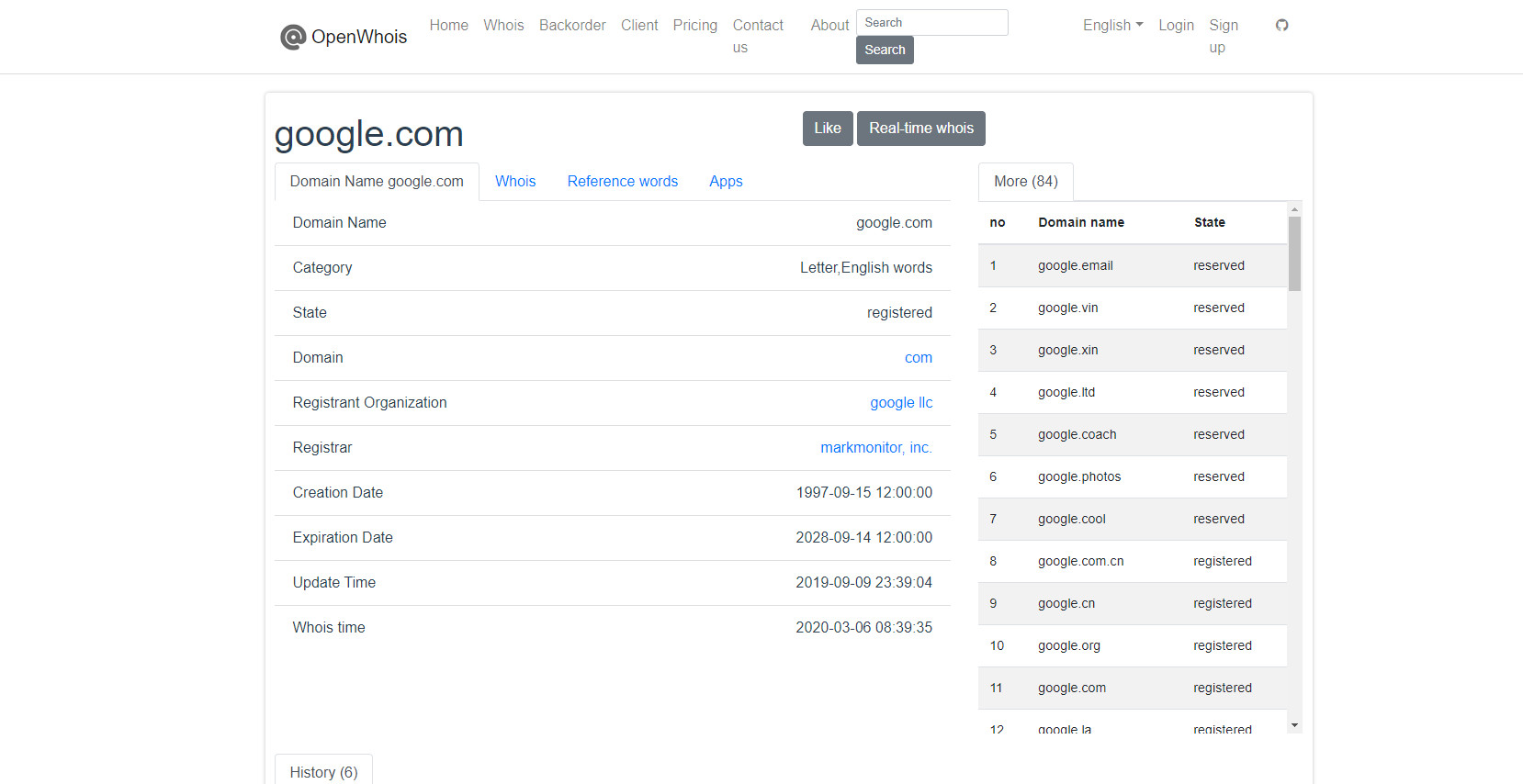Click the Login link
Viewport: 1523px width, 784px height.
tap(1176, 25)
